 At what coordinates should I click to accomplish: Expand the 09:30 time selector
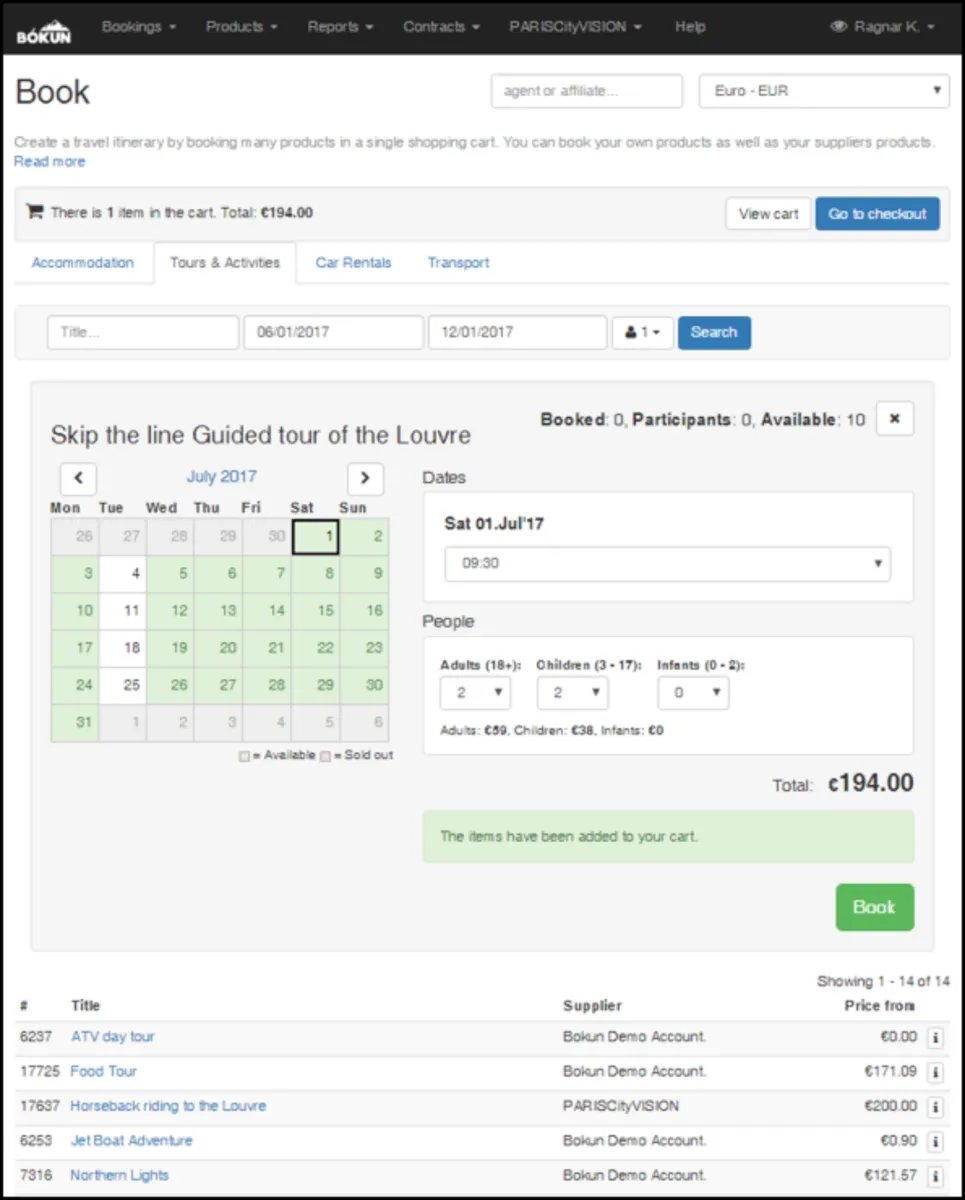click(x=667, y=564)
